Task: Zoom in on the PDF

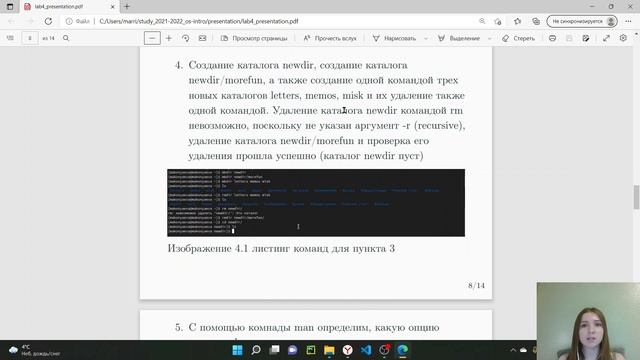Action: coord(169,38)
